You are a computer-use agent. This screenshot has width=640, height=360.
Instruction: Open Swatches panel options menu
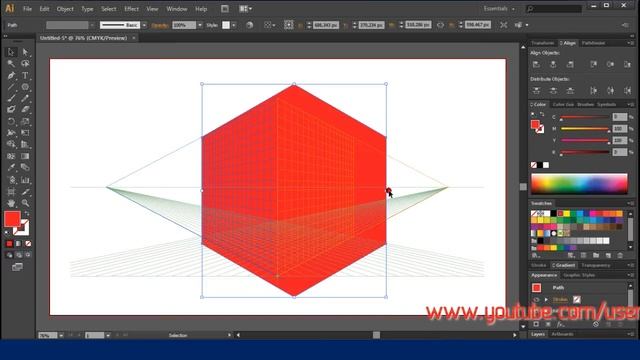click(x=630, y=203)
